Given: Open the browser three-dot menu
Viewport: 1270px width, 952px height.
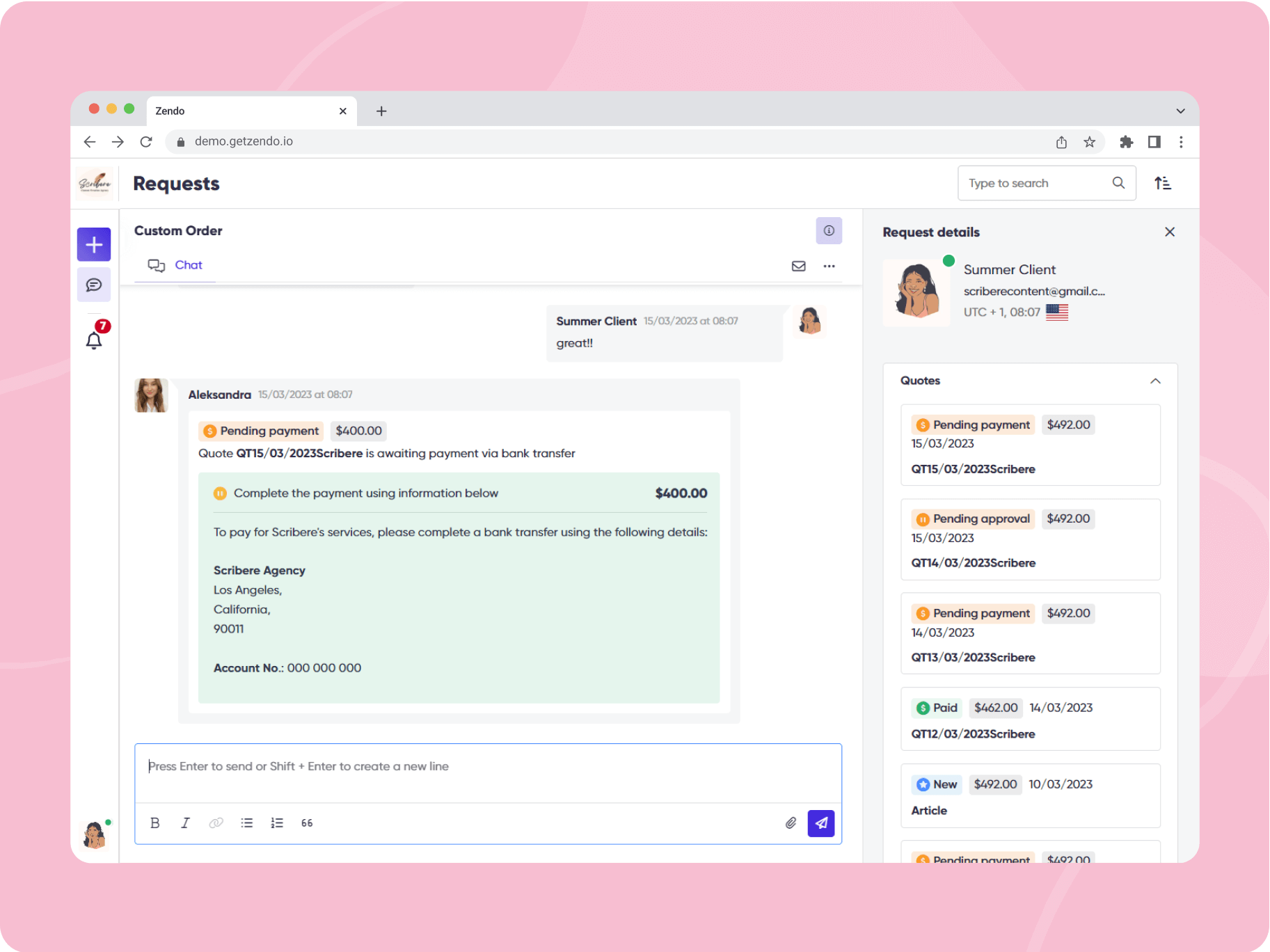Looking at the screenshot, I should 1181,142.
